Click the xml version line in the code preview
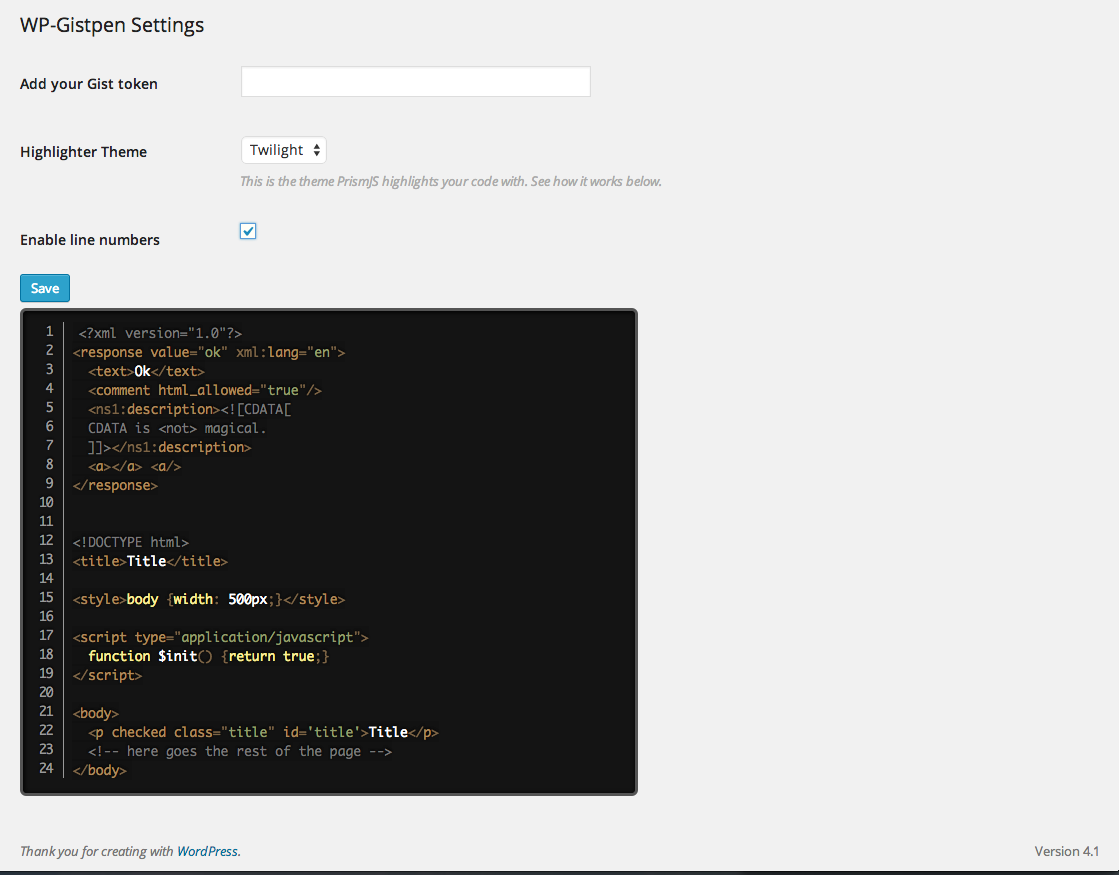 point(161,333)
